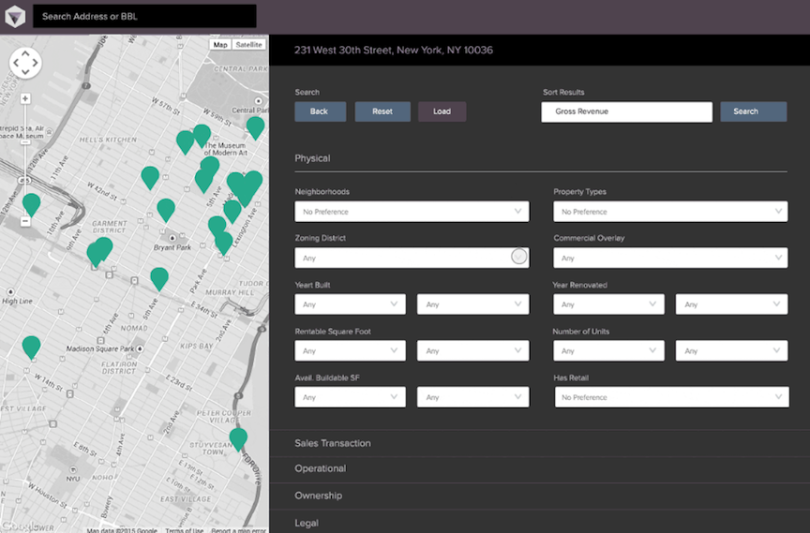Image resolution: width=810 pixels, height=533 pixels.
Task: Switch map to Satellite view
Action: pos(249,45)
